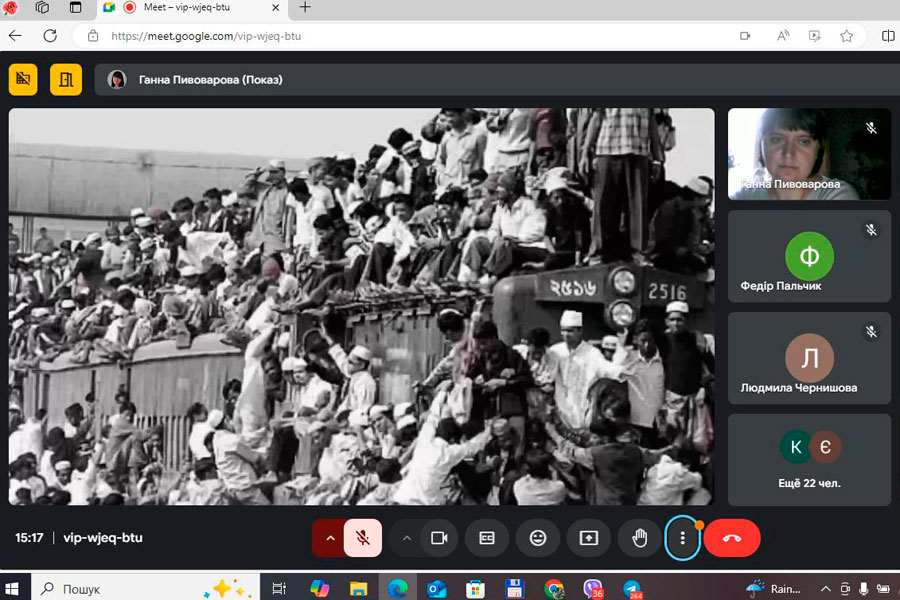Open the camera permission icon in address bar

[x=745, y=36]
